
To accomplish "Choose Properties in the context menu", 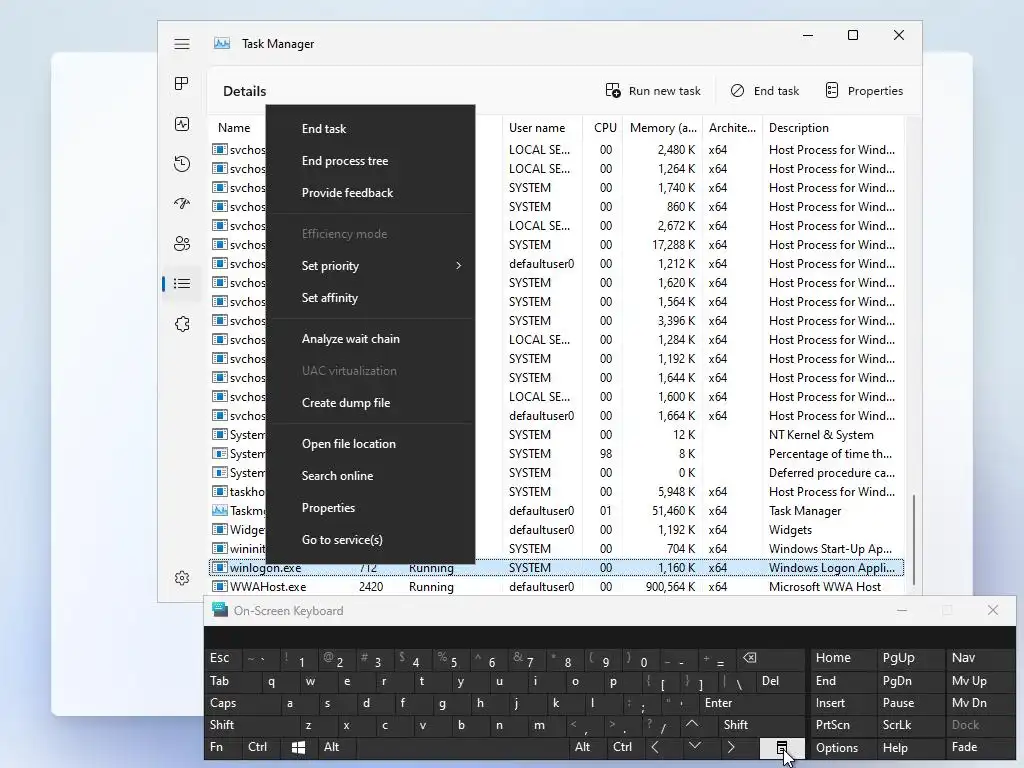I will pos(370,508).
